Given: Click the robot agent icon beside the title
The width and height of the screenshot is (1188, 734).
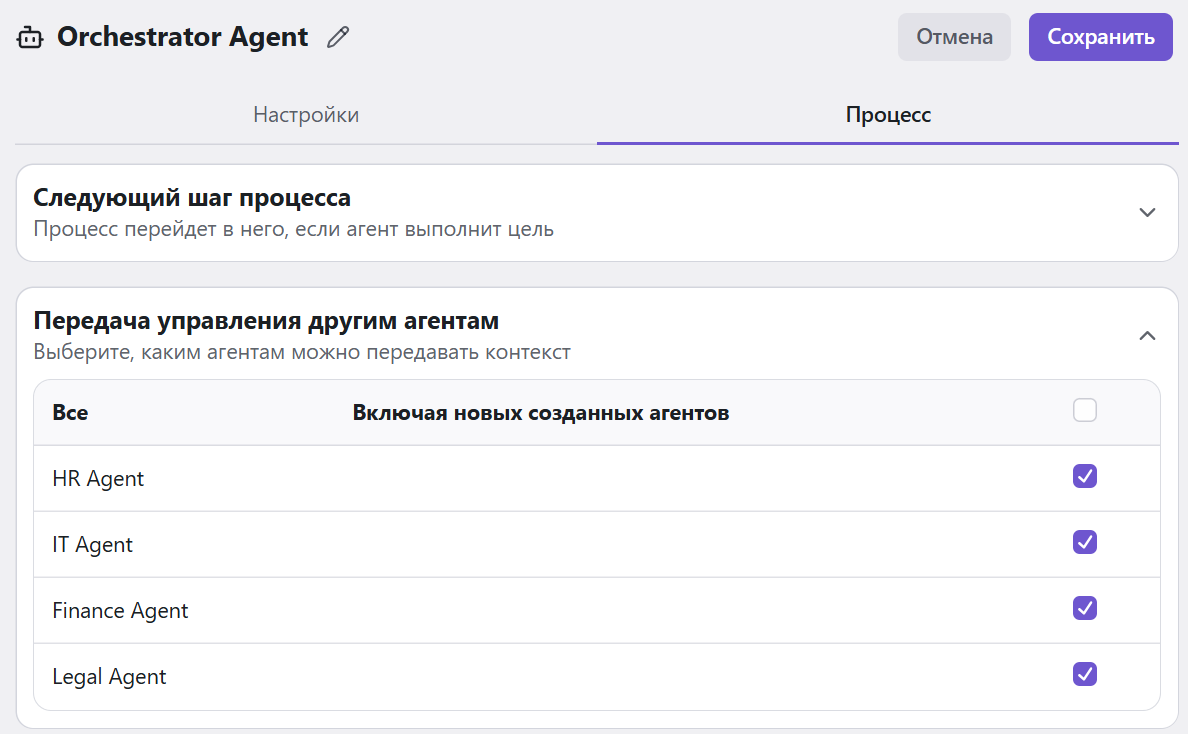Looking at the screenshot, I should click(30, 38).
